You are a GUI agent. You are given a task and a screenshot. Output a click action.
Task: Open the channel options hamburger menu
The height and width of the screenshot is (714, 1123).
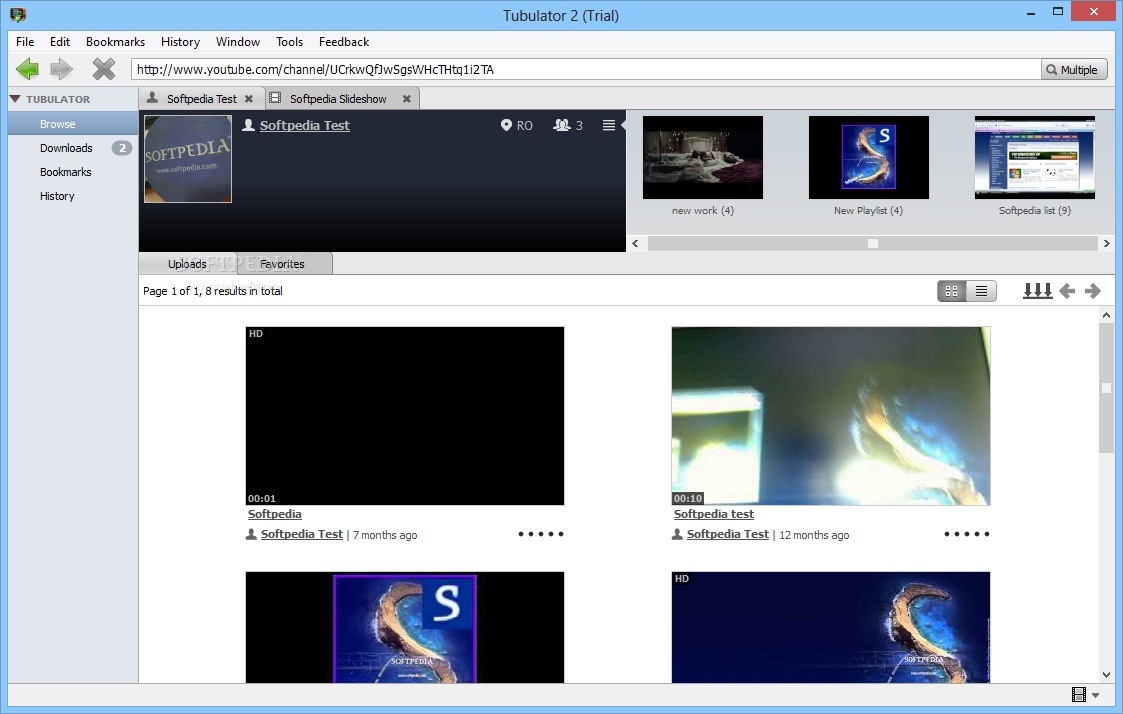[609, 125]
